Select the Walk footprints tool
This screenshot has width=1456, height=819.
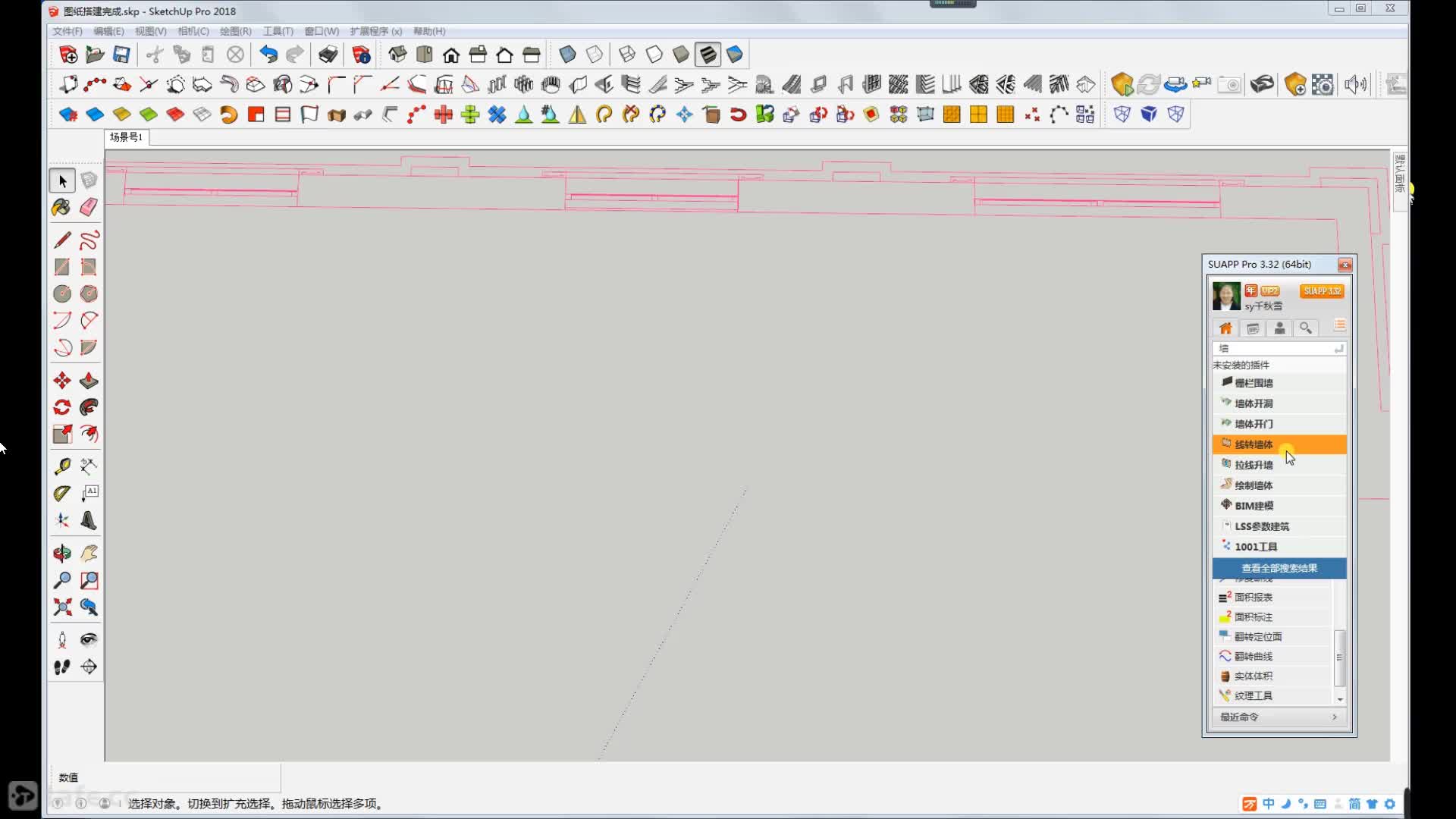click(x=62, y=667)
